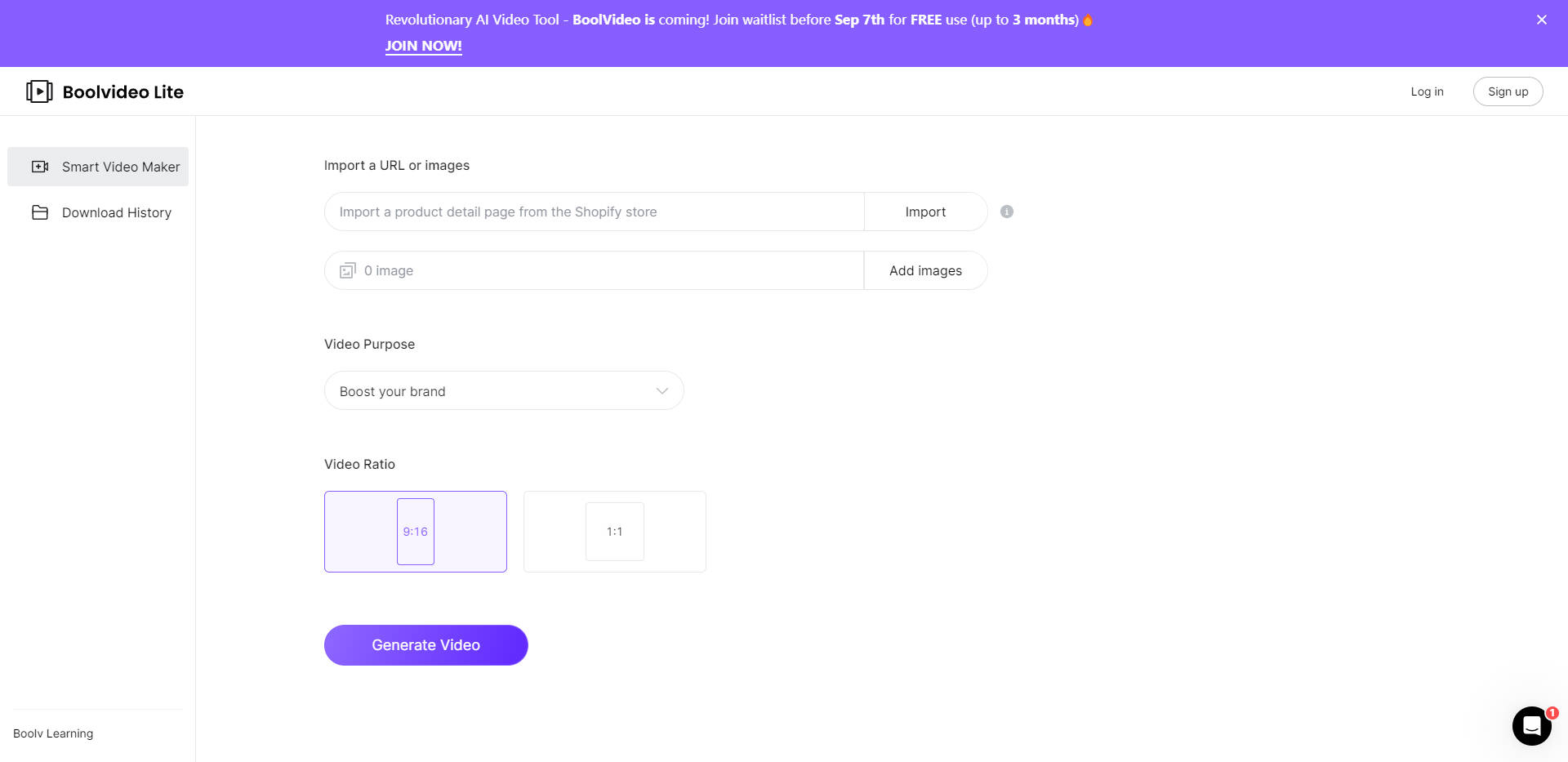The height and width of the screenshot is (762, 1568).
Task: Click the info icon beside Import
Action: coord(1007,212)
